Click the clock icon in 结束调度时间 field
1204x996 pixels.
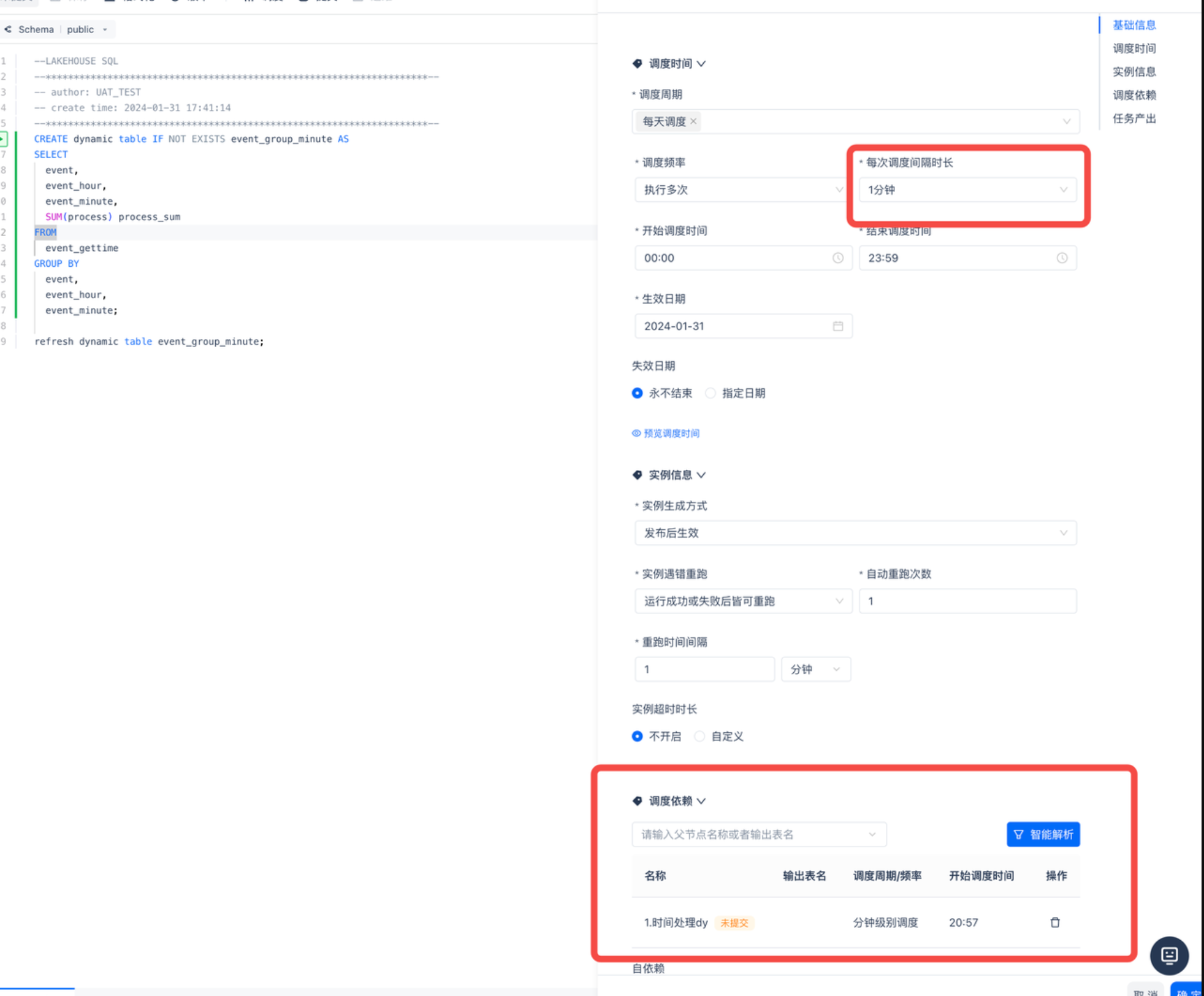click(x=1062, y=258)
